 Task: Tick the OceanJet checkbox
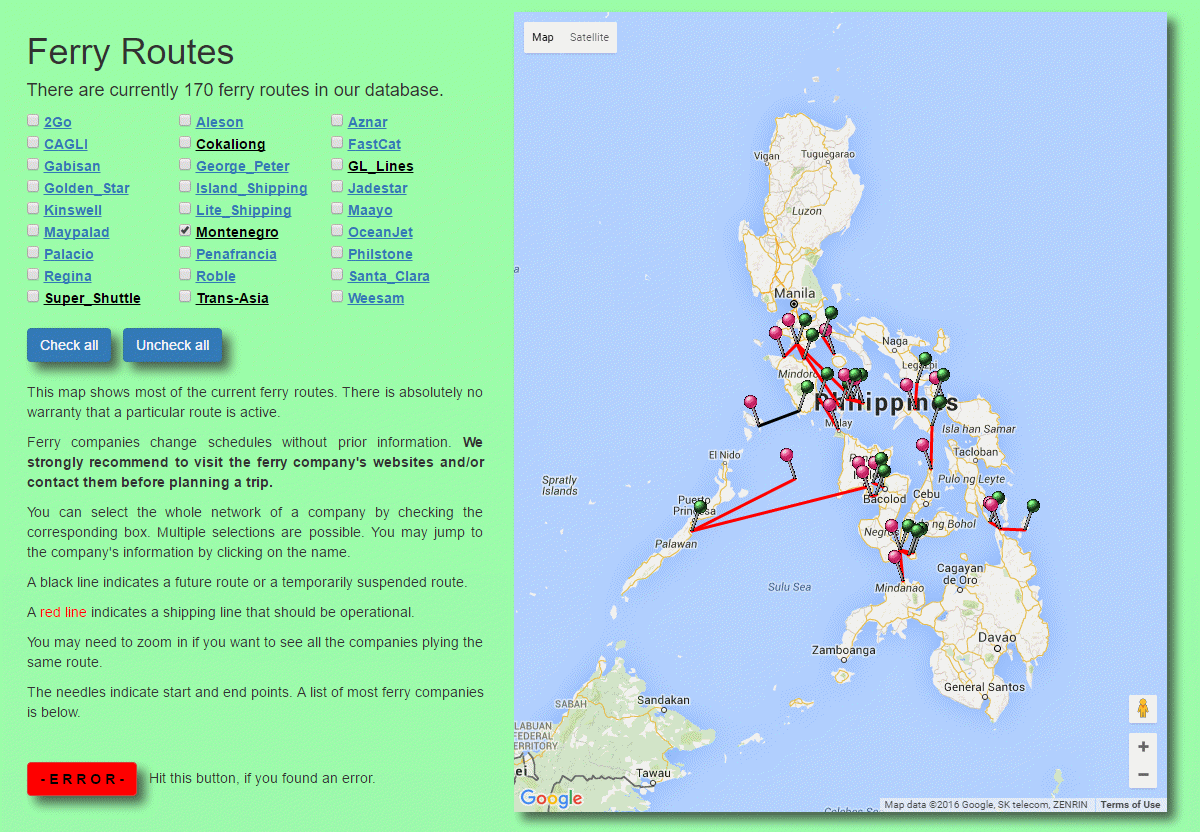[x=338, y=230]
